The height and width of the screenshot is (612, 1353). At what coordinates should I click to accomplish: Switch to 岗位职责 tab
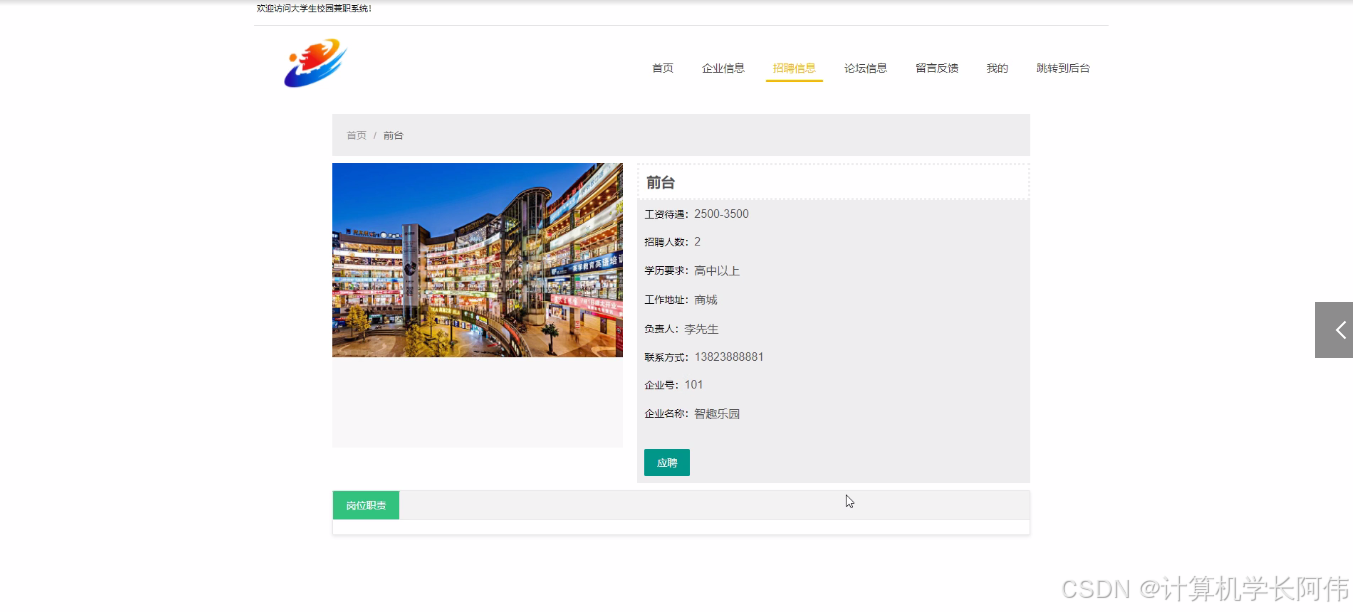366,506
